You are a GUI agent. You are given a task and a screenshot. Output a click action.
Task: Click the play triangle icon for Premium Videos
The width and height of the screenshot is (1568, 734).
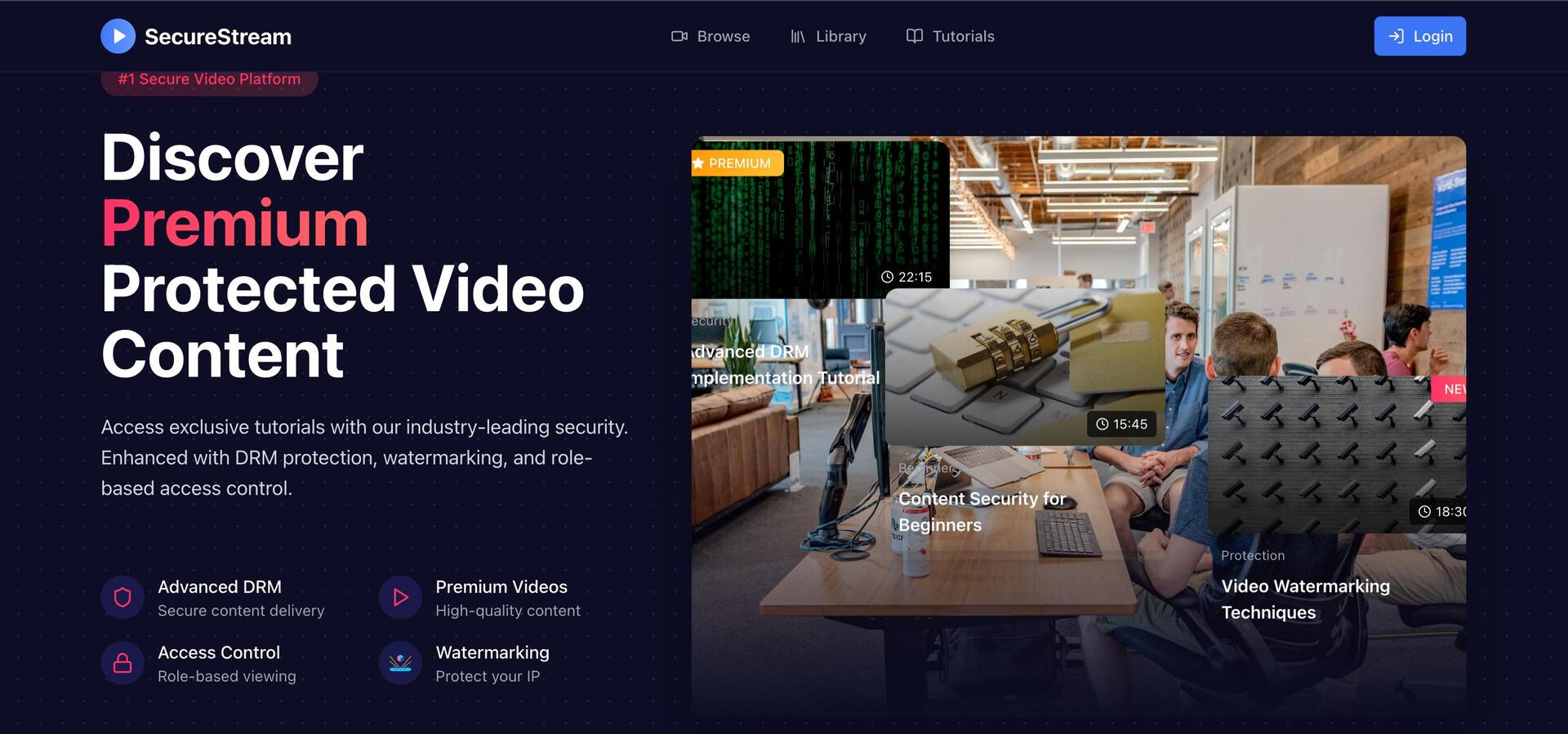tap(400, 598)
